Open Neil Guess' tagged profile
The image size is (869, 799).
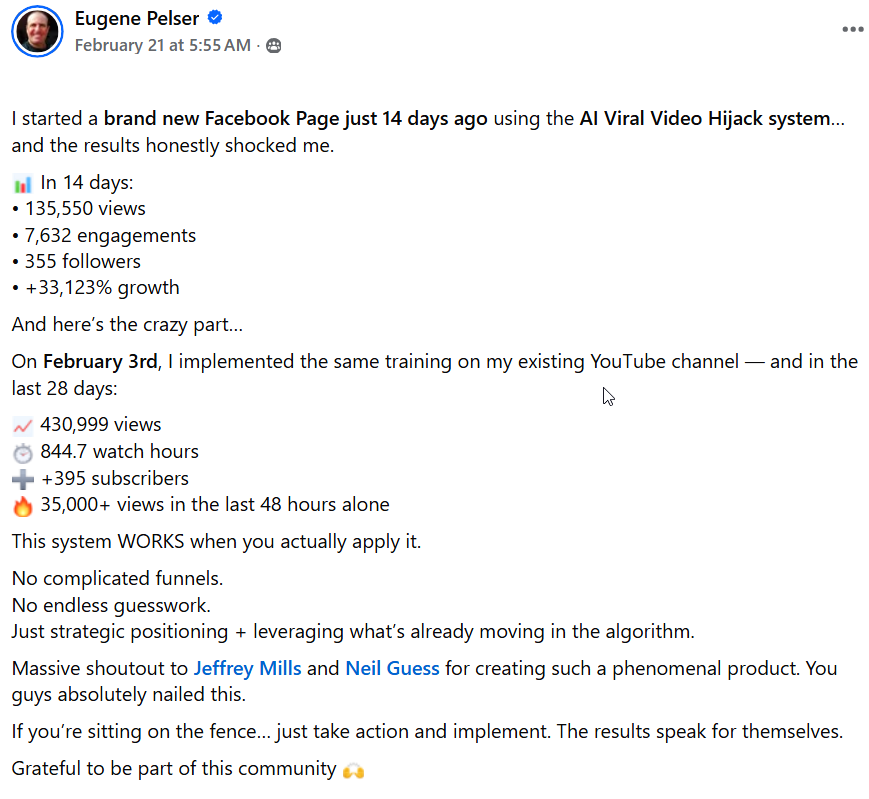coord(392,668)
